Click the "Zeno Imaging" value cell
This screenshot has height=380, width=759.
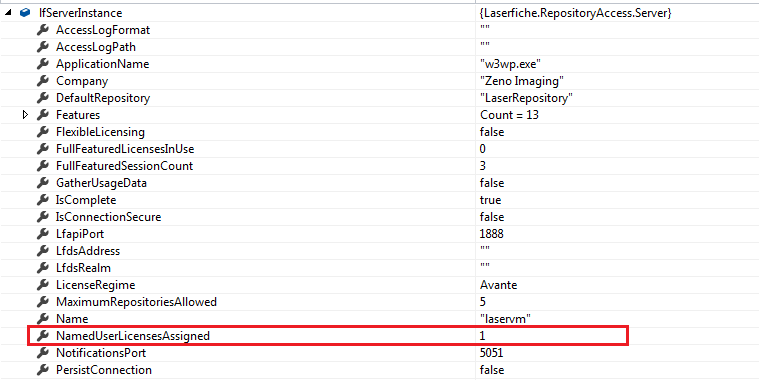(x=522, y=81)
